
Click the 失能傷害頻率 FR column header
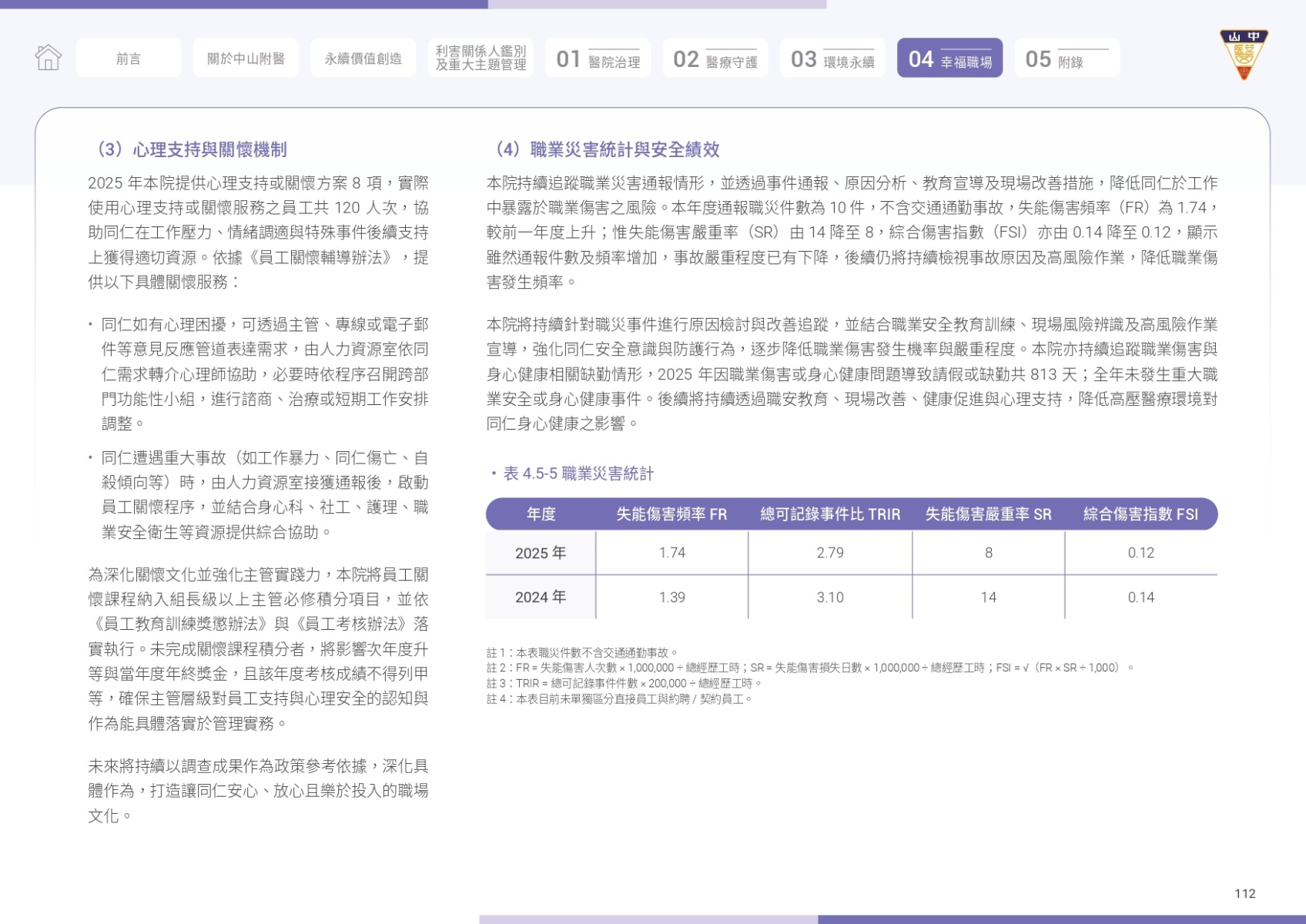(x=671, y=514)
